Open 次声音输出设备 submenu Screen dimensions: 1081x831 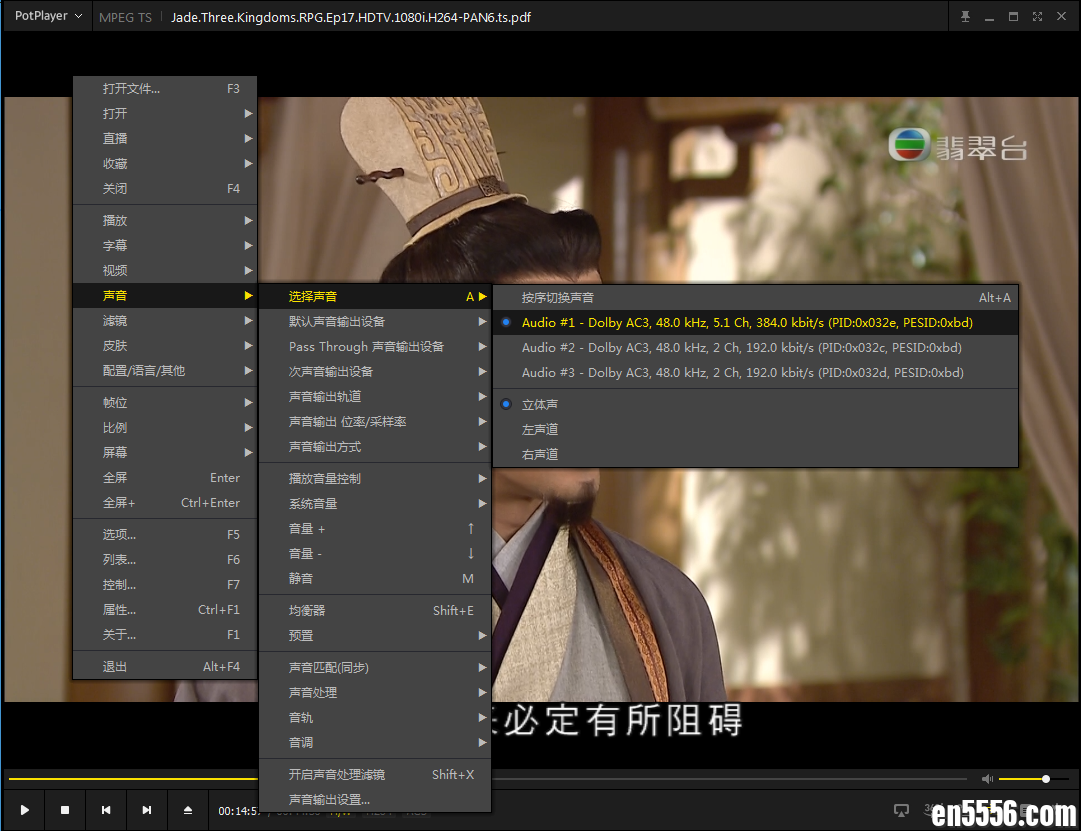coord(375,372)
